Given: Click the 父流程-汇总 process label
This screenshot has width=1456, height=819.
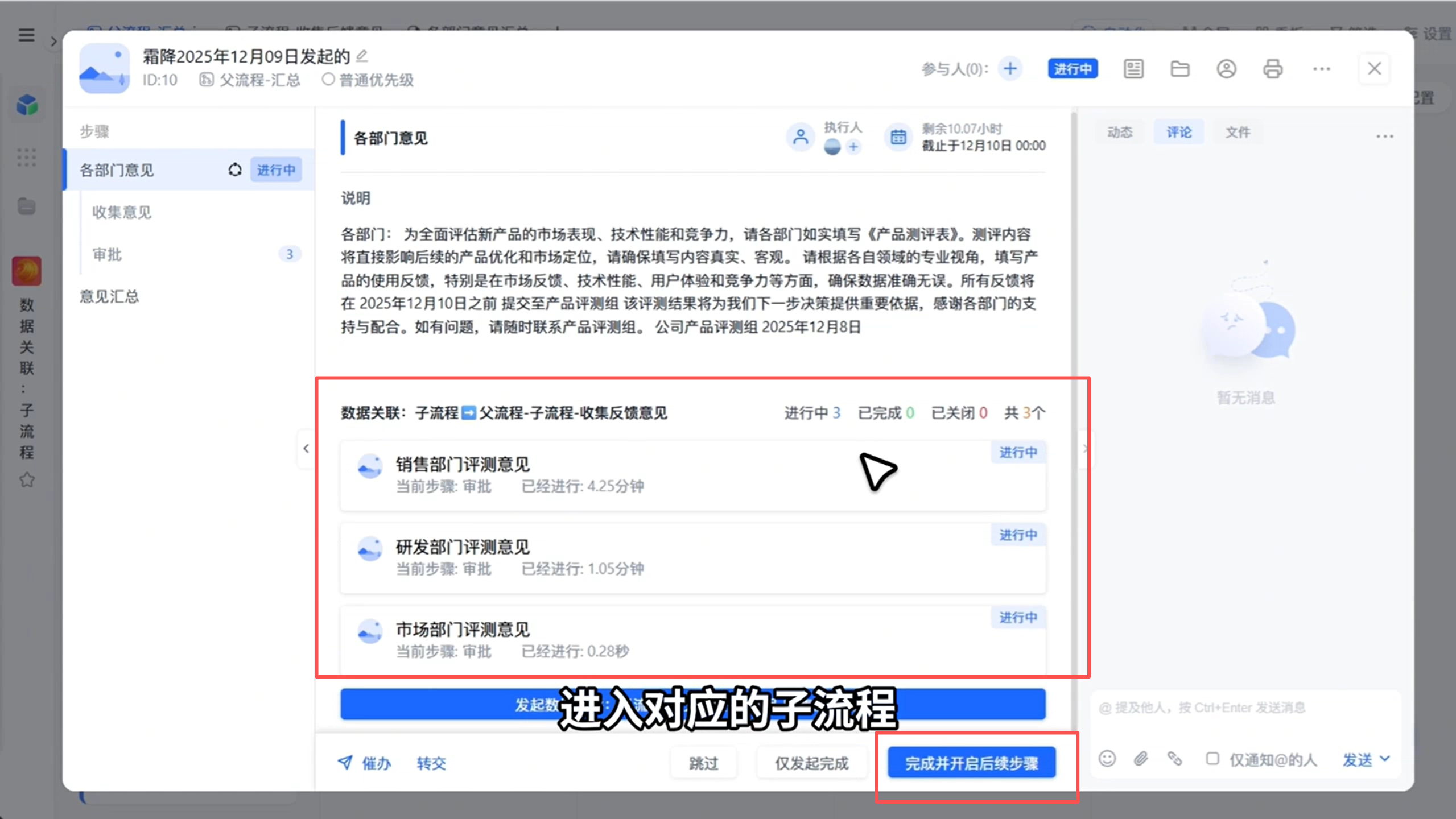Looking at the screenshot, I should [x=259, y=80].
